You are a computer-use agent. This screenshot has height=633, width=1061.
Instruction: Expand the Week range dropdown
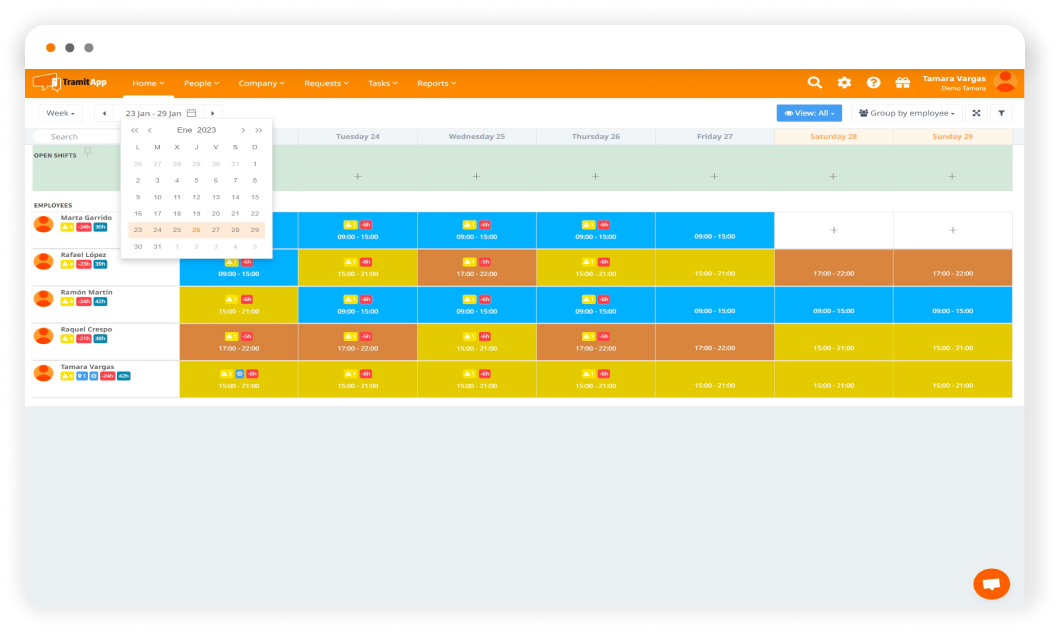(x=60, y=114)
